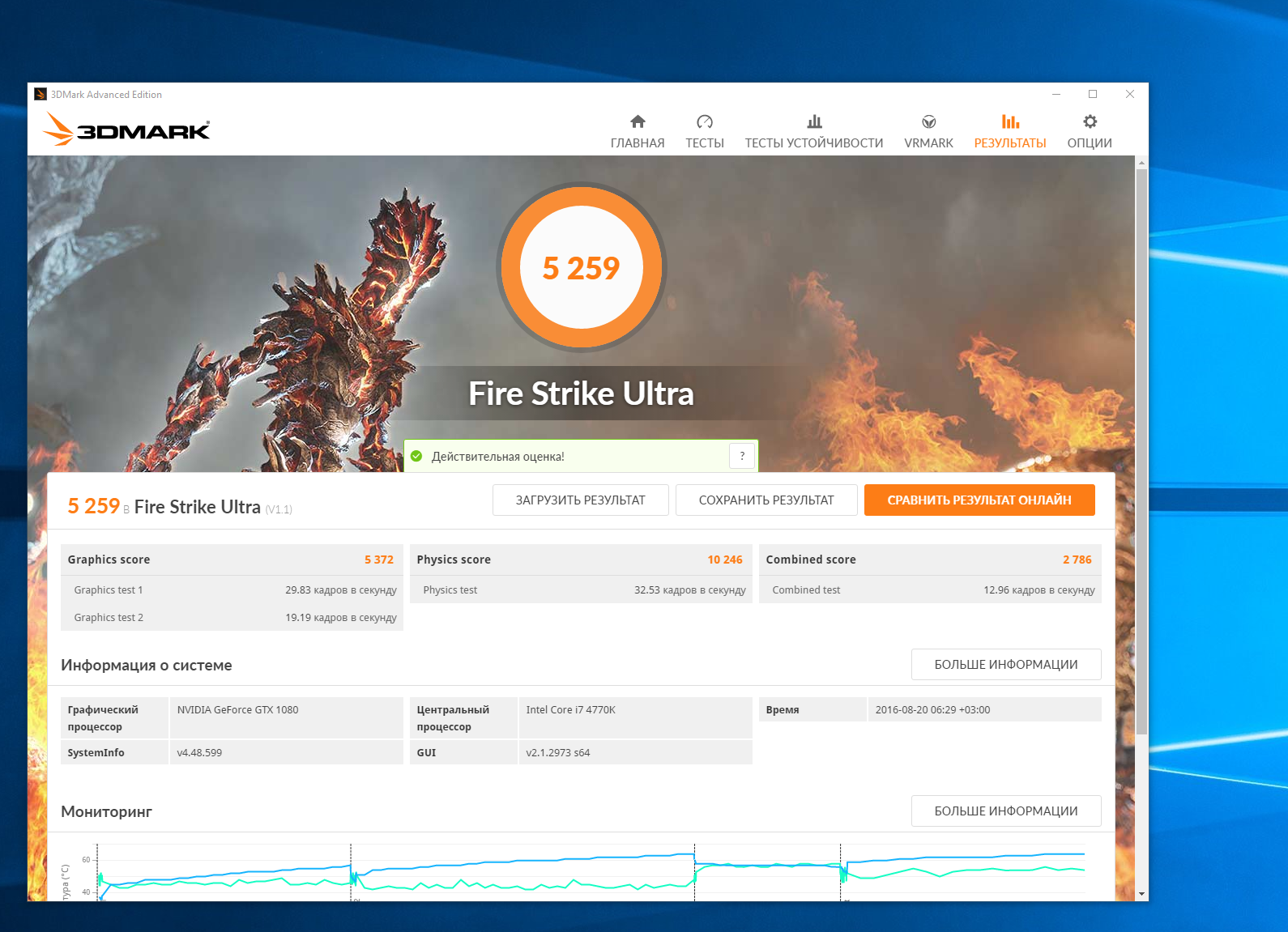Click the Graphics score value 5 372
This screenshot has width=1288, height=932.
coord(379,560)
